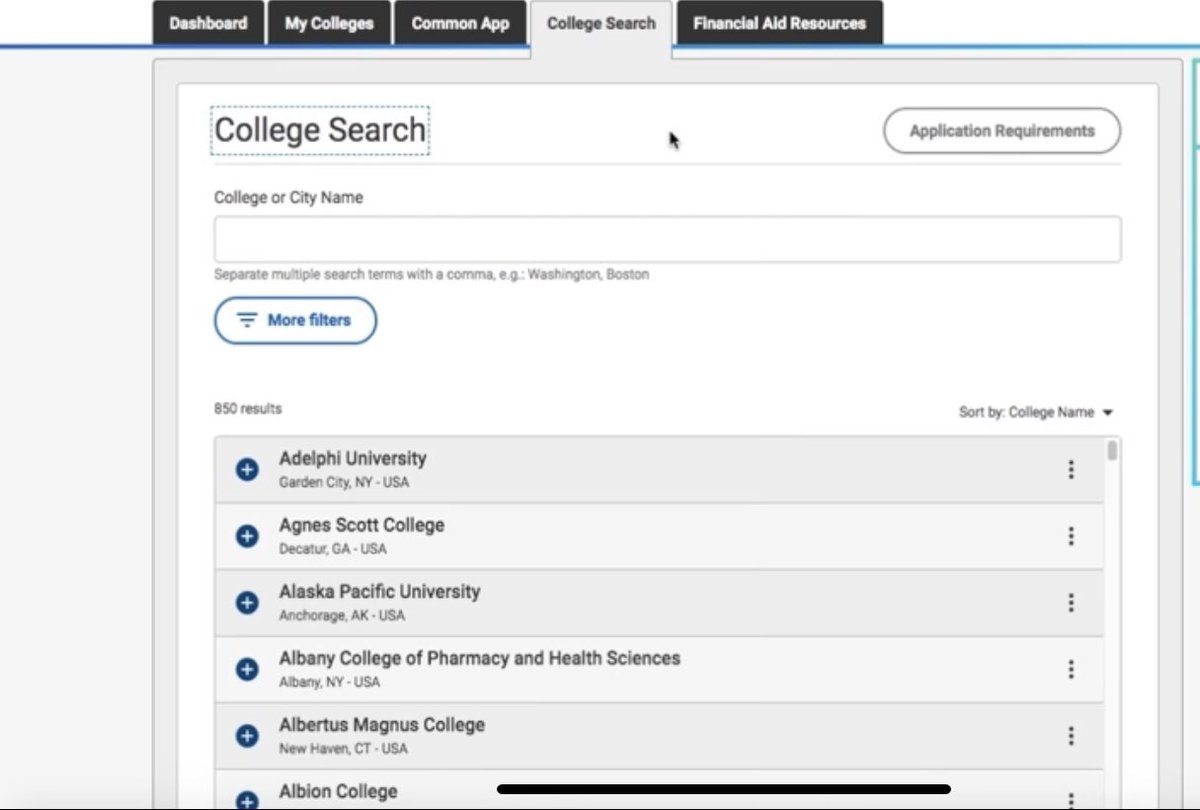This screenshot has width=1200, height=810.
Task: Click the Anchorage, AK - USA location
Action: (x=342, y=616)
